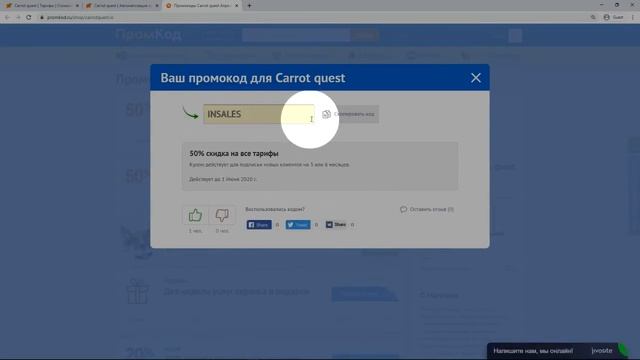
Task: Go forward with the browser forward arrow
Action: click(x=18, y=17)
